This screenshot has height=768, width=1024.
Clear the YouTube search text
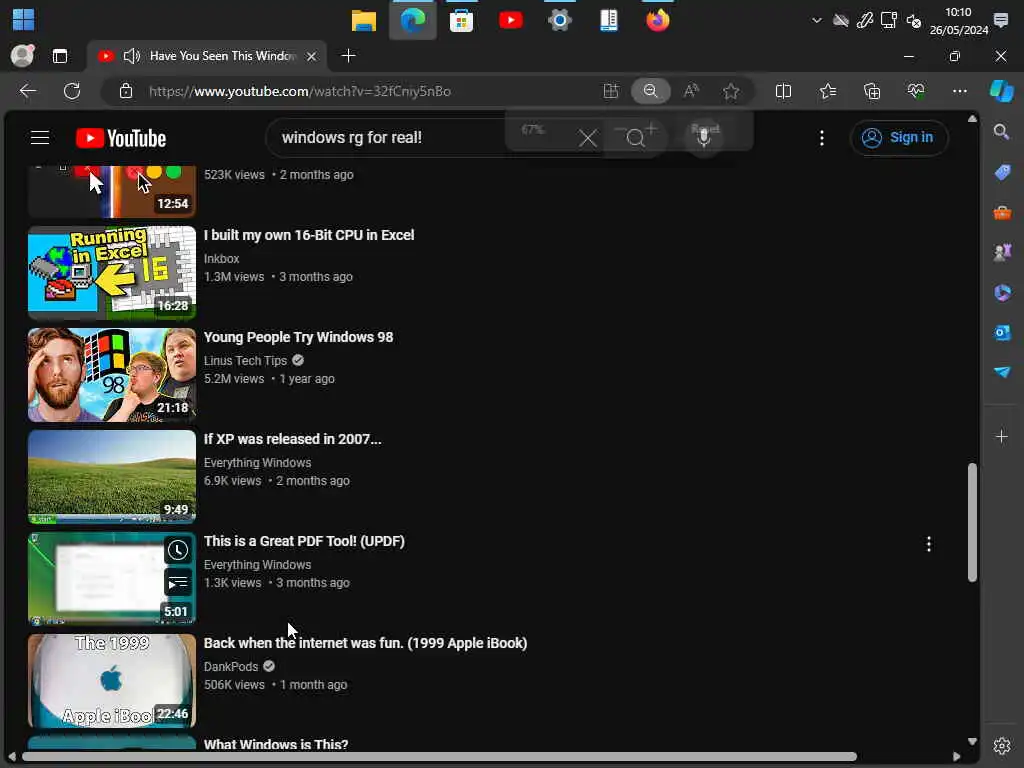[588, 138]
